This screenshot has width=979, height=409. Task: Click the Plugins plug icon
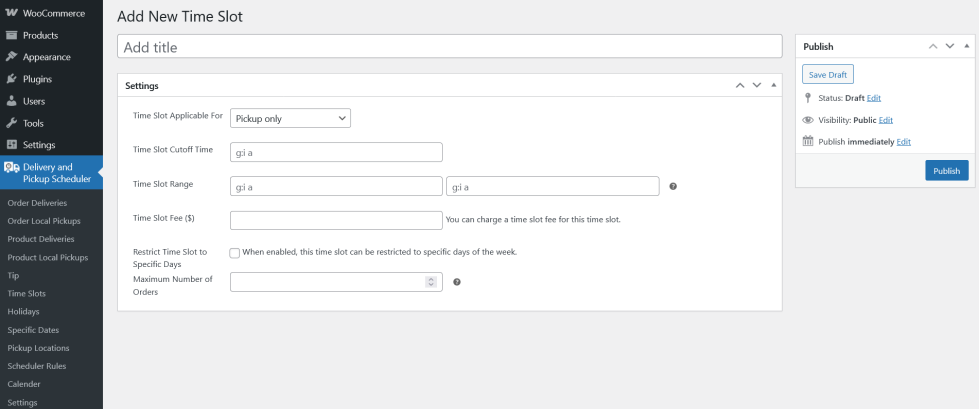pyautogui.click(x=11, y=79)
